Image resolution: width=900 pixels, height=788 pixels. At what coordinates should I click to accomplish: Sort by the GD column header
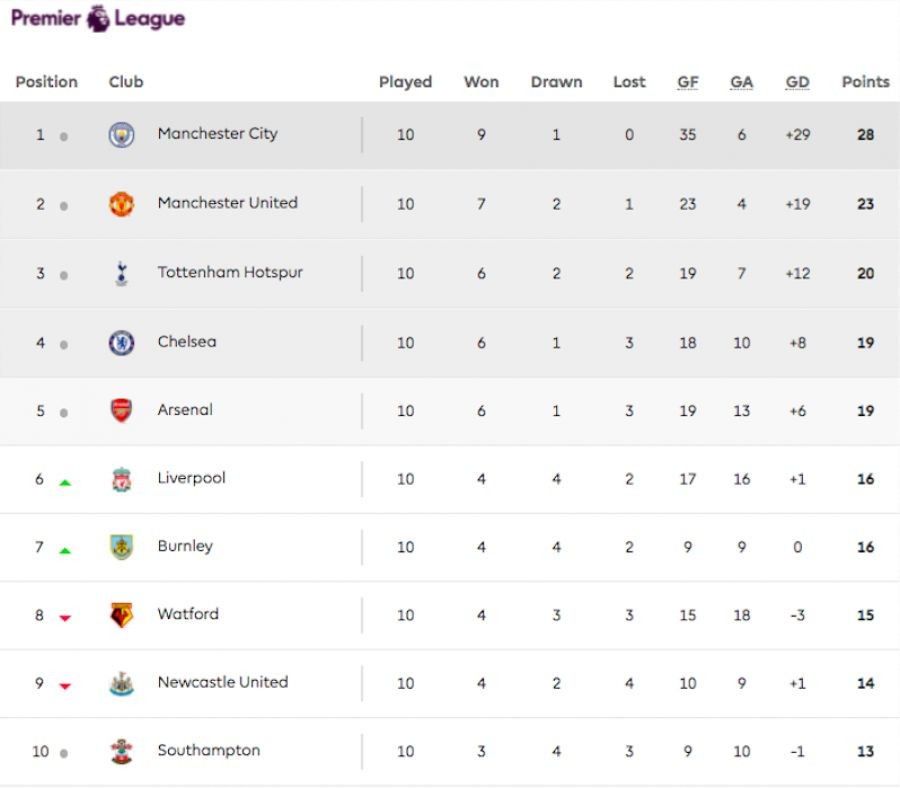click(x=797, y=82)
